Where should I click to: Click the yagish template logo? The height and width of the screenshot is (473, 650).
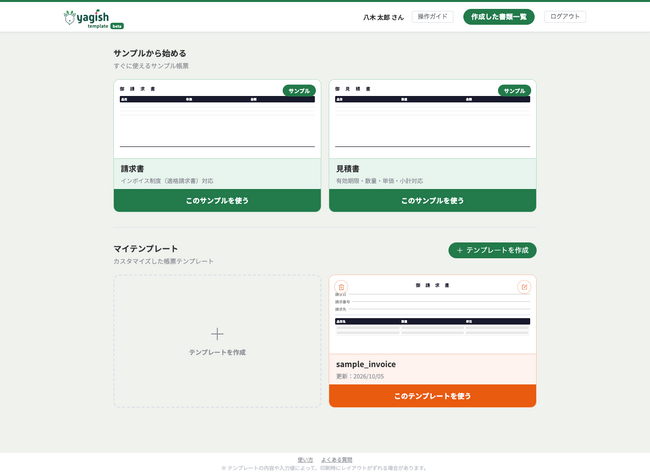pyautogui.click(x=93, y=19)
